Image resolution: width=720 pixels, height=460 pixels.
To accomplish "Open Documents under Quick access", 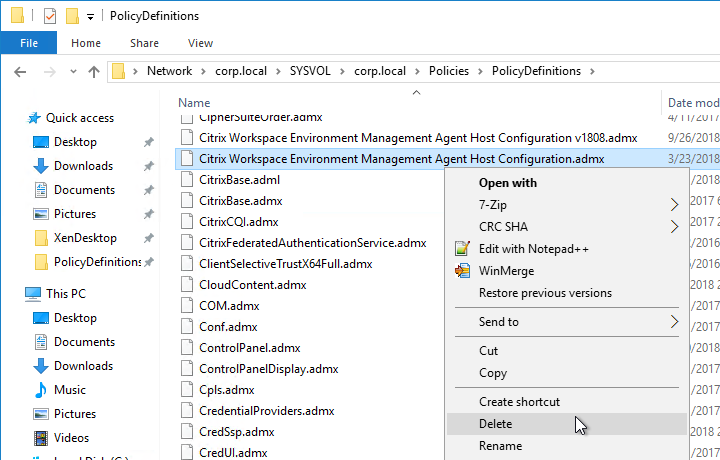I will (84, 190).
